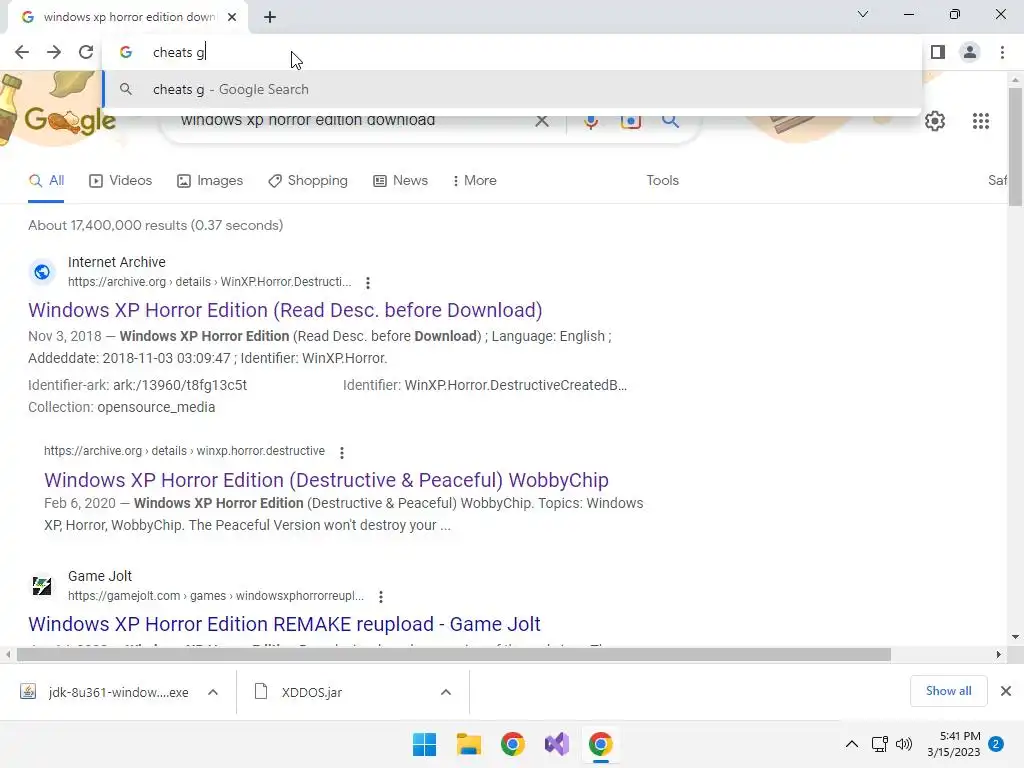This screenshot has height=768, width=1024.
Task: Open a new browser tab
Action: pos(270,17)
